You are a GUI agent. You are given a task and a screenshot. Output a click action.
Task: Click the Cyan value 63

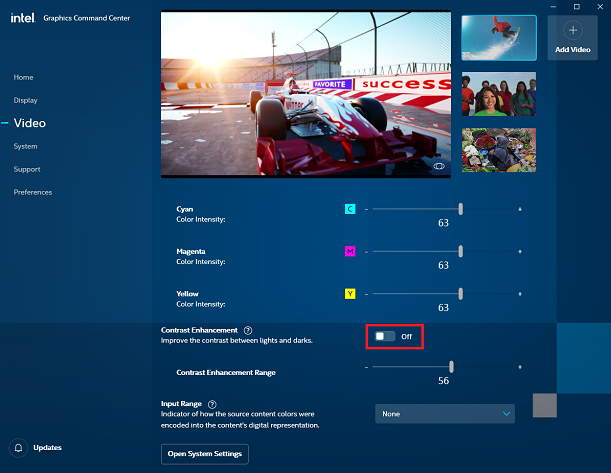(443, 223)
